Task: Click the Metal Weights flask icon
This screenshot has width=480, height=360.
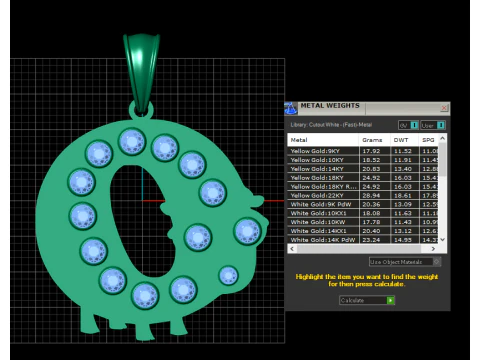Action: click(x=290, y=109)
